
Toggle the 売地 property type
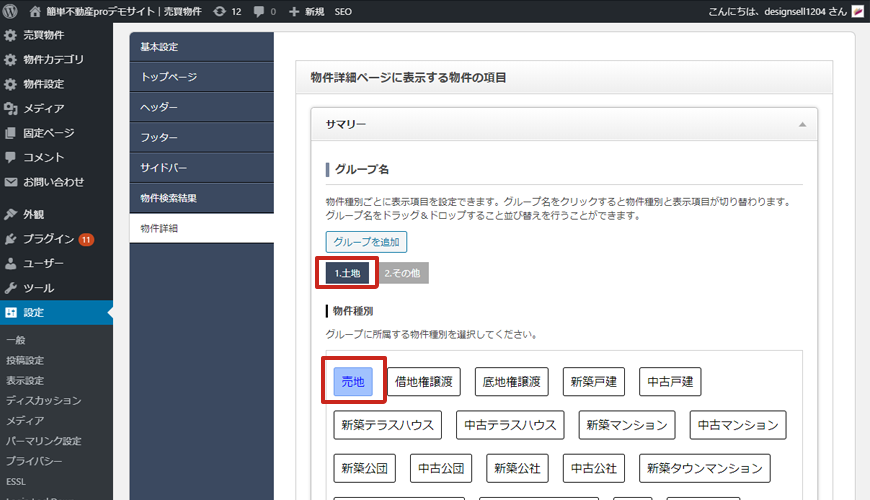coord(353,381)
